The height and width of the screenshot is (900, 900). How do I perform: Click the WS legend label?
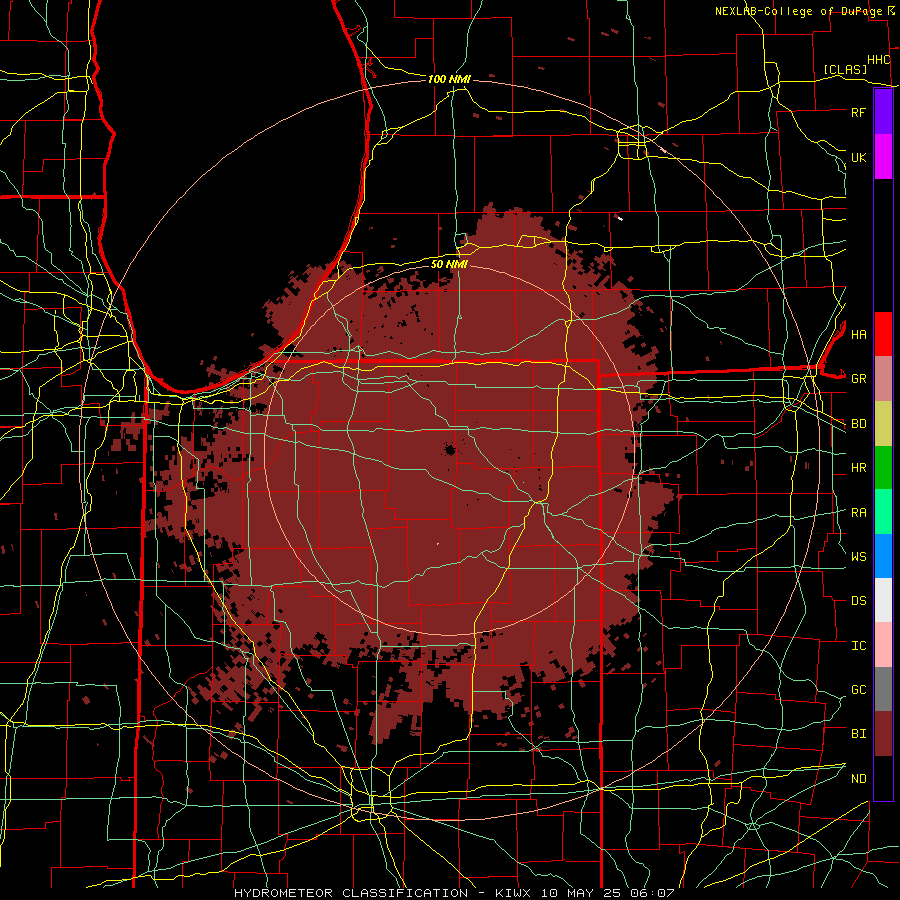858,557
